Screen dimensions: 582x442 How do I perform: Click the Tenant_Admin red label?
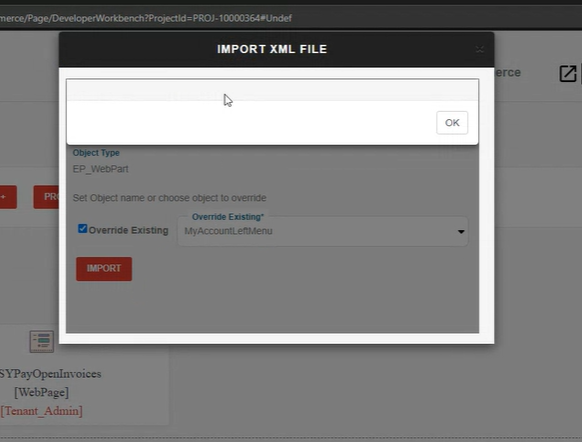tap(42, 411)
